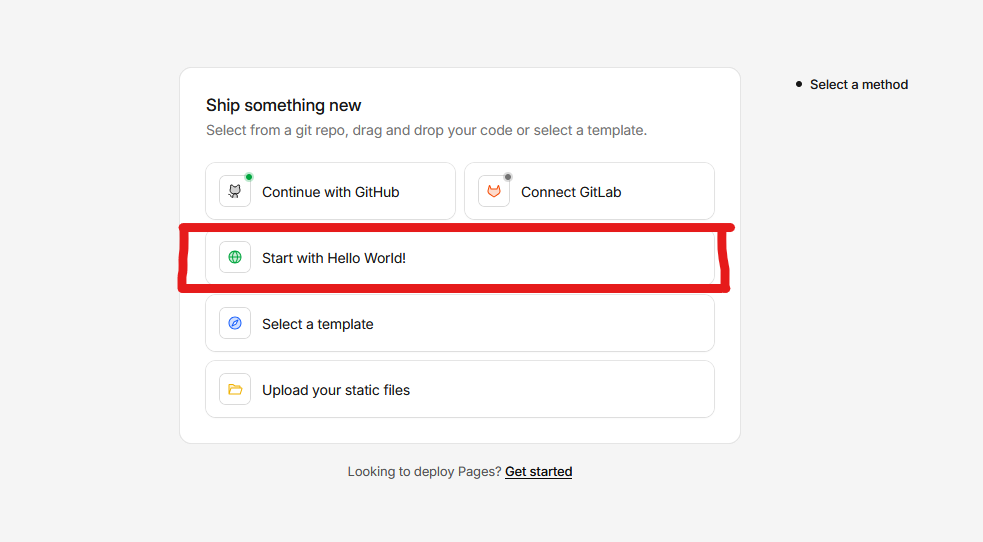This screenshot has width=983, height=542.
Task: Choose Connect GitLab option
Action: [x=571, y=192]
